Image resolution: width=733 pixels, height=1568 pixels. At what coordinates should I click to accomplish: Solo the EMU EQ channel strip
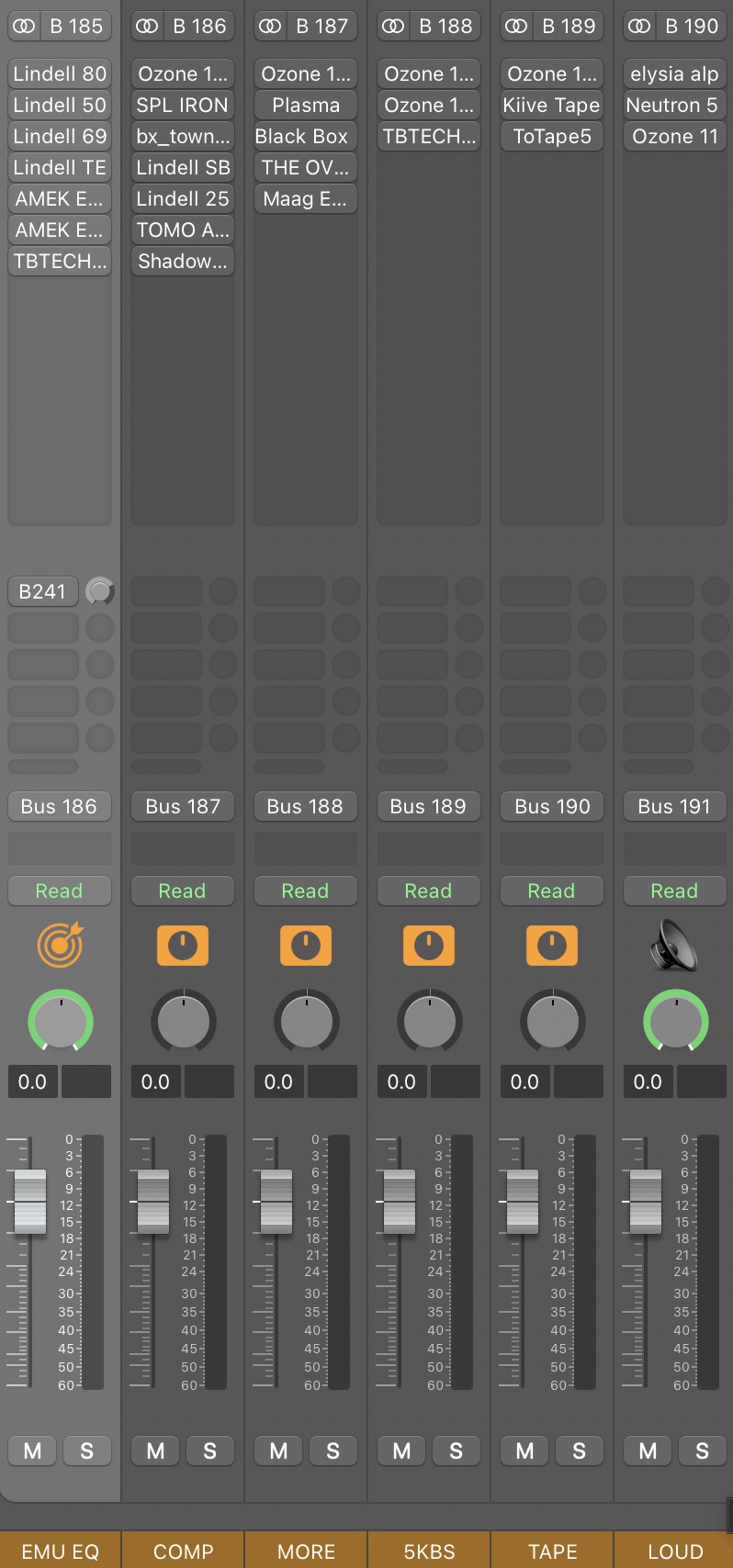[87, 1450]
